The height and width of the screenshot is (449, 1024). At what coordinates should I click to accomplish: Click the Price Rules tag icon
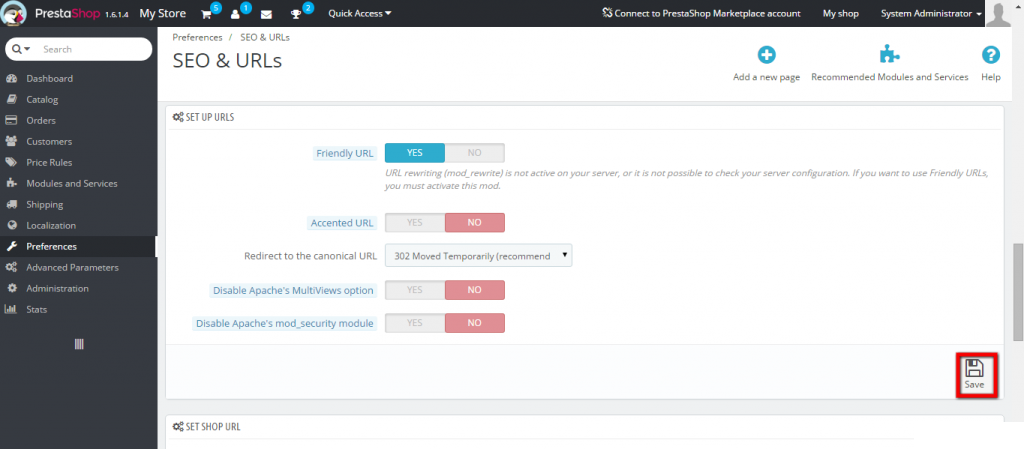[x=11, y=162]
